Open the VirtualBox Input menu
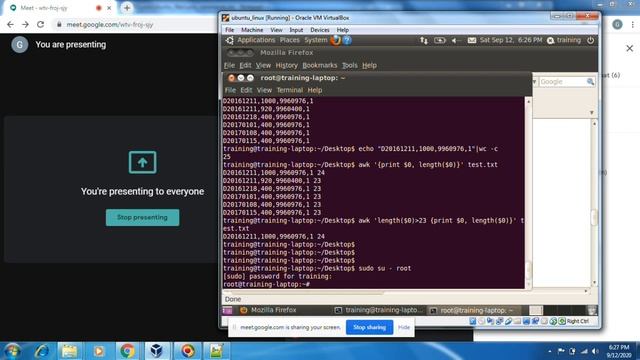 [x=296, y=30]
